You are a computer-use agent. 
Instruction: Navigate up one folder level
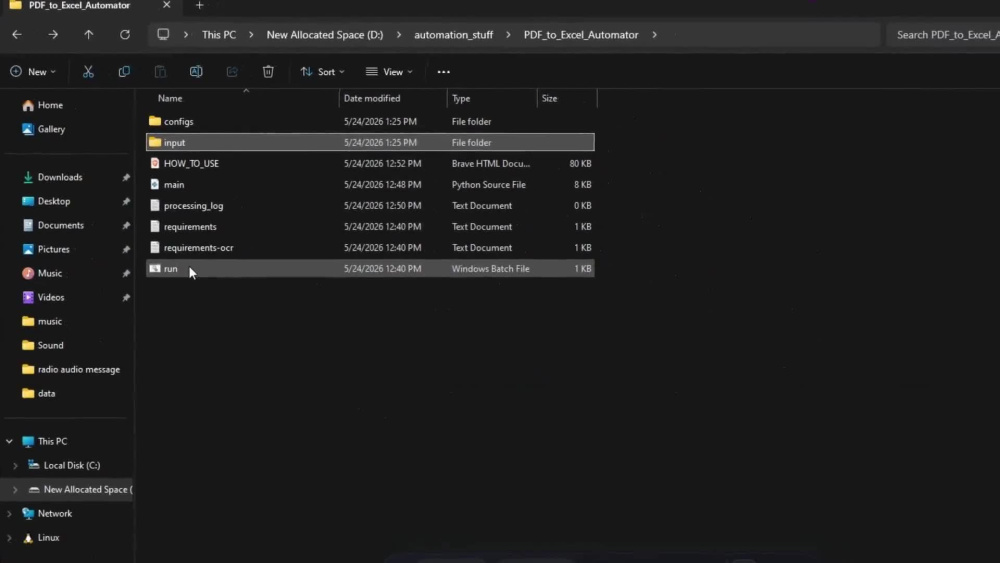[89, 34]
